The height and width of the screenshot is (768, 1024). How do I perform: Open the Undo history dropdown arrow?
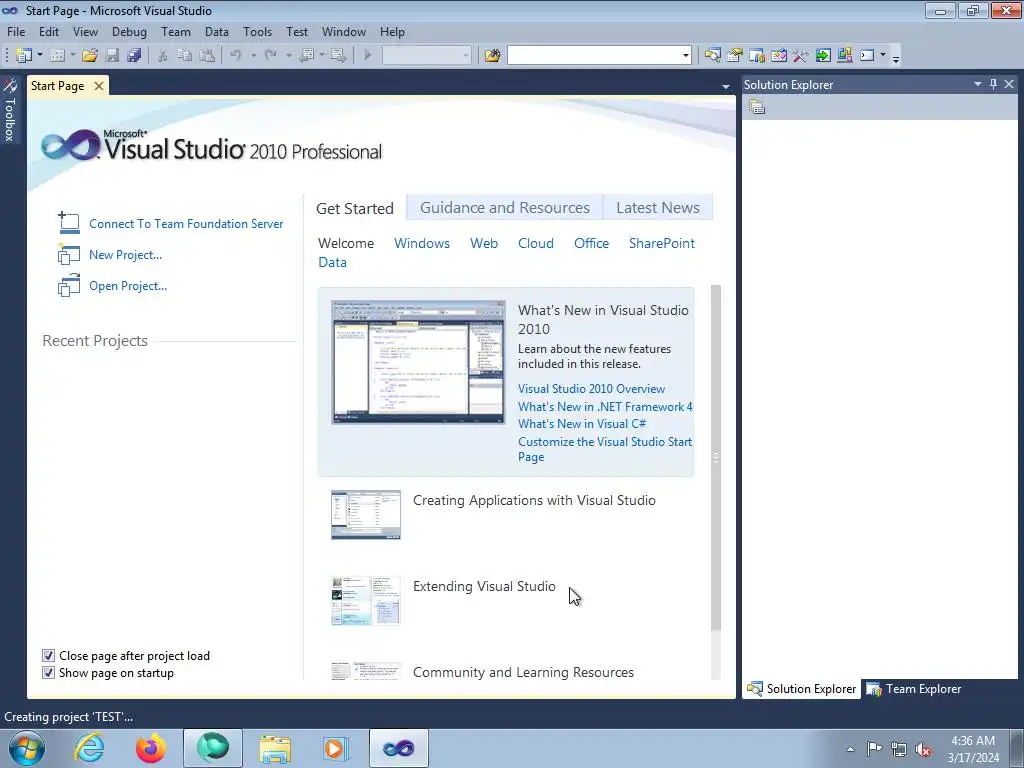click(x=253, y=56)
